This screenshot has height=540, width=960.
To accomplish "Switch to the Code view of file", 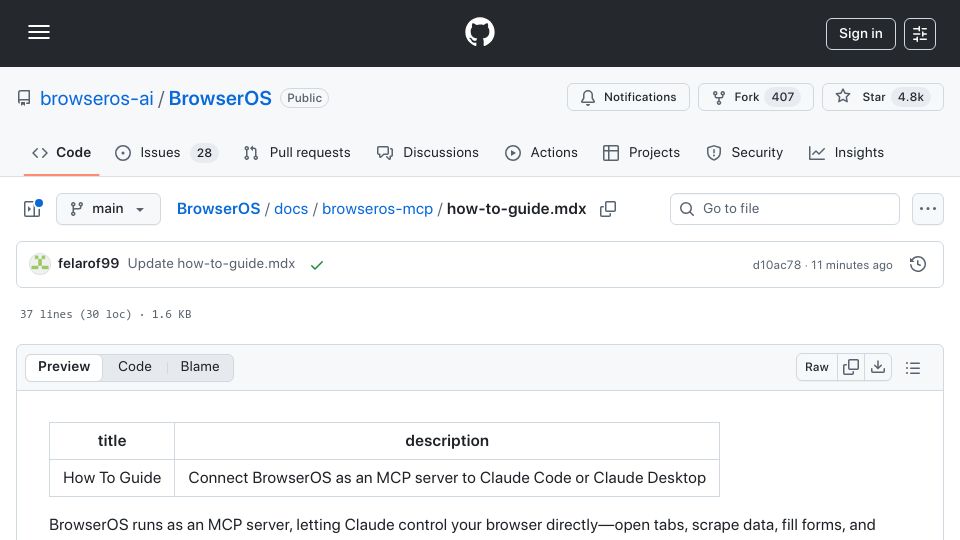I will [135, 367].
